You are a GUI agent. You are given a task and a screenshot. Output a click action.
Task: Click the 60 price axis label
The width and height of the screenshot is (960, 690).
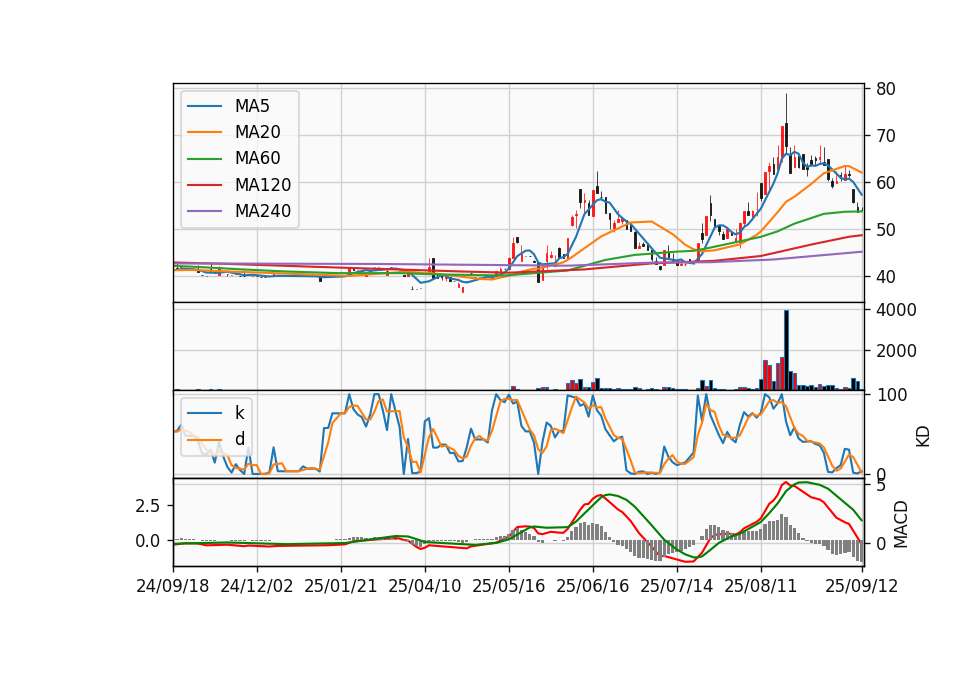[885, 183]
